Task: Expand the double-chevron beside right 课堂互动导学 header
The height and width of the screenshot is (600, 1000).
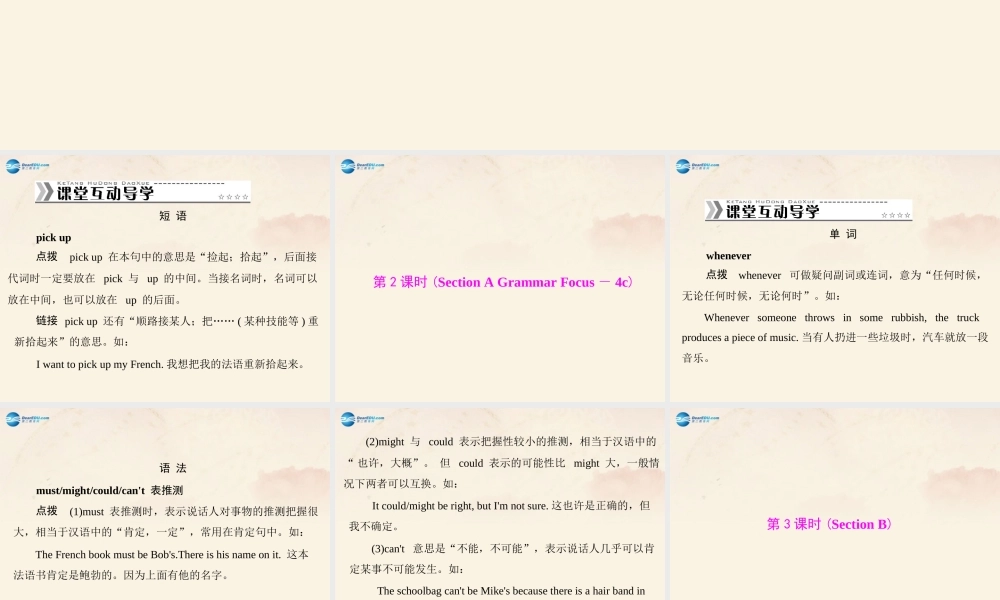Action: [714, 210]
